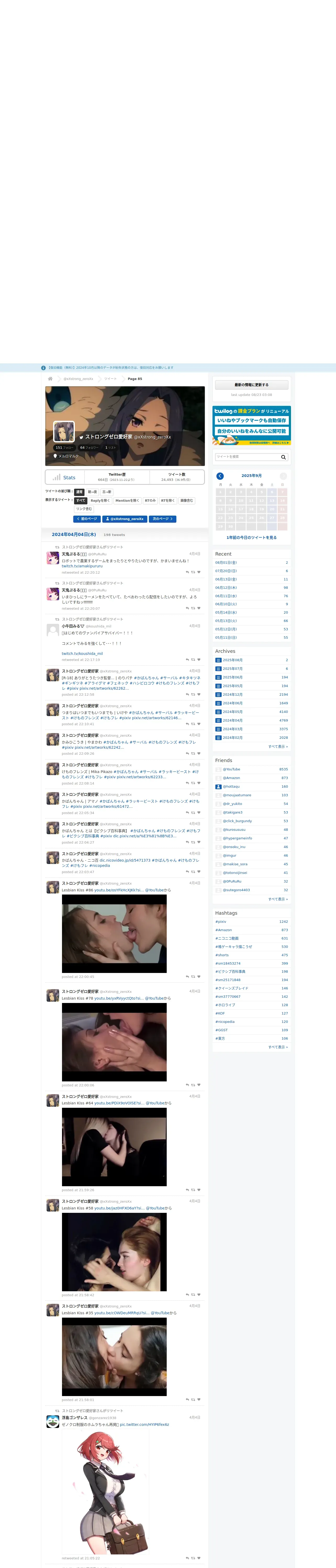The height and width of the screenshot is (1568, 336).
Task: Open ツイート breadcrumb item
Action: pos(110,379)
